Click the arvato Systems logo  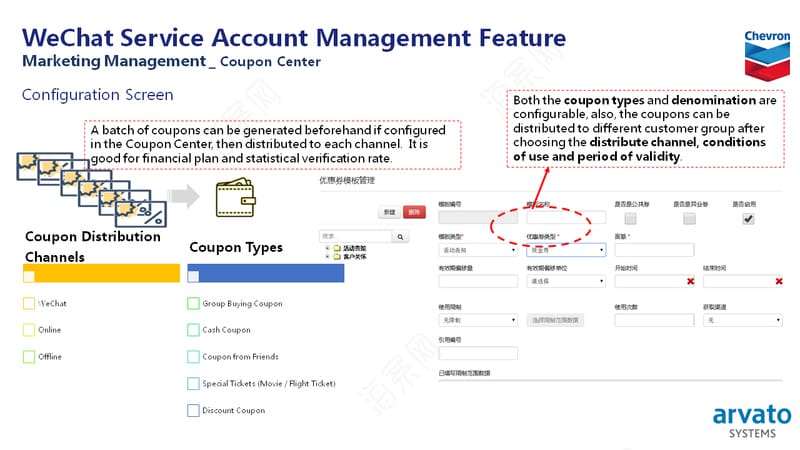click(x=752, y=421)
